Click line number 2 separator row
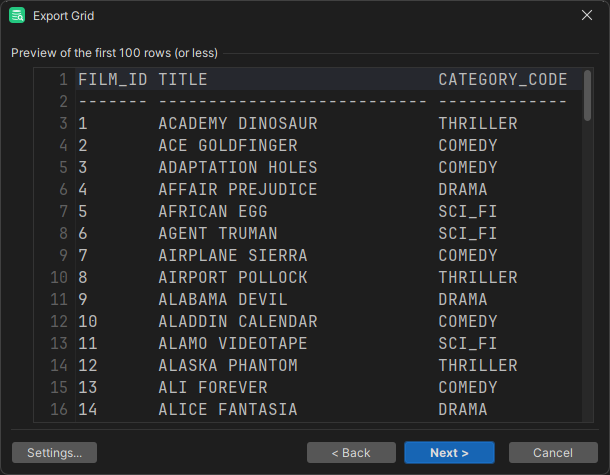 click(62, 102)
